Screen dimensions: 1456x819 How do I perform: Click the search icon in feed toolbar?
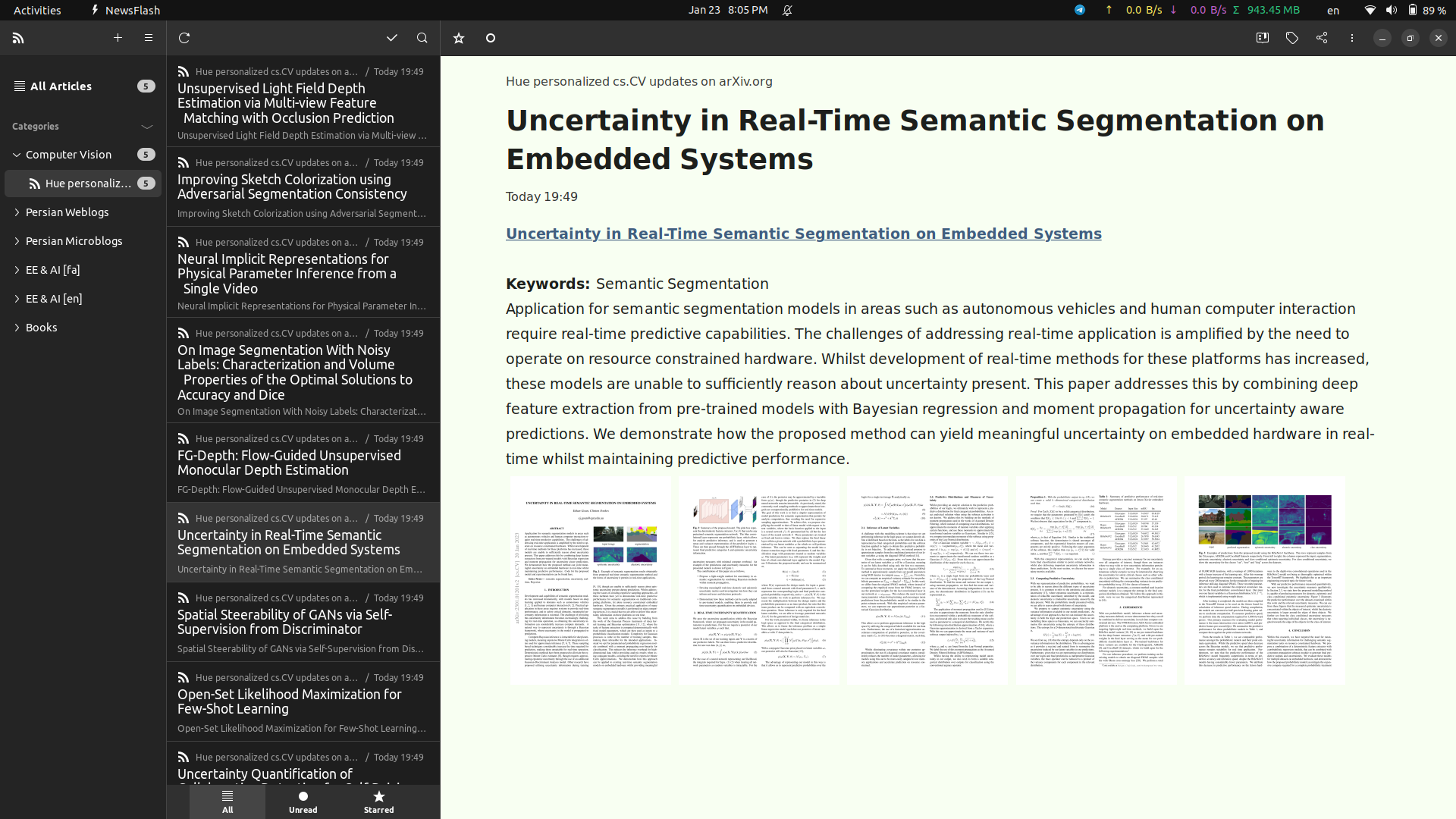(x=421, y=38)
